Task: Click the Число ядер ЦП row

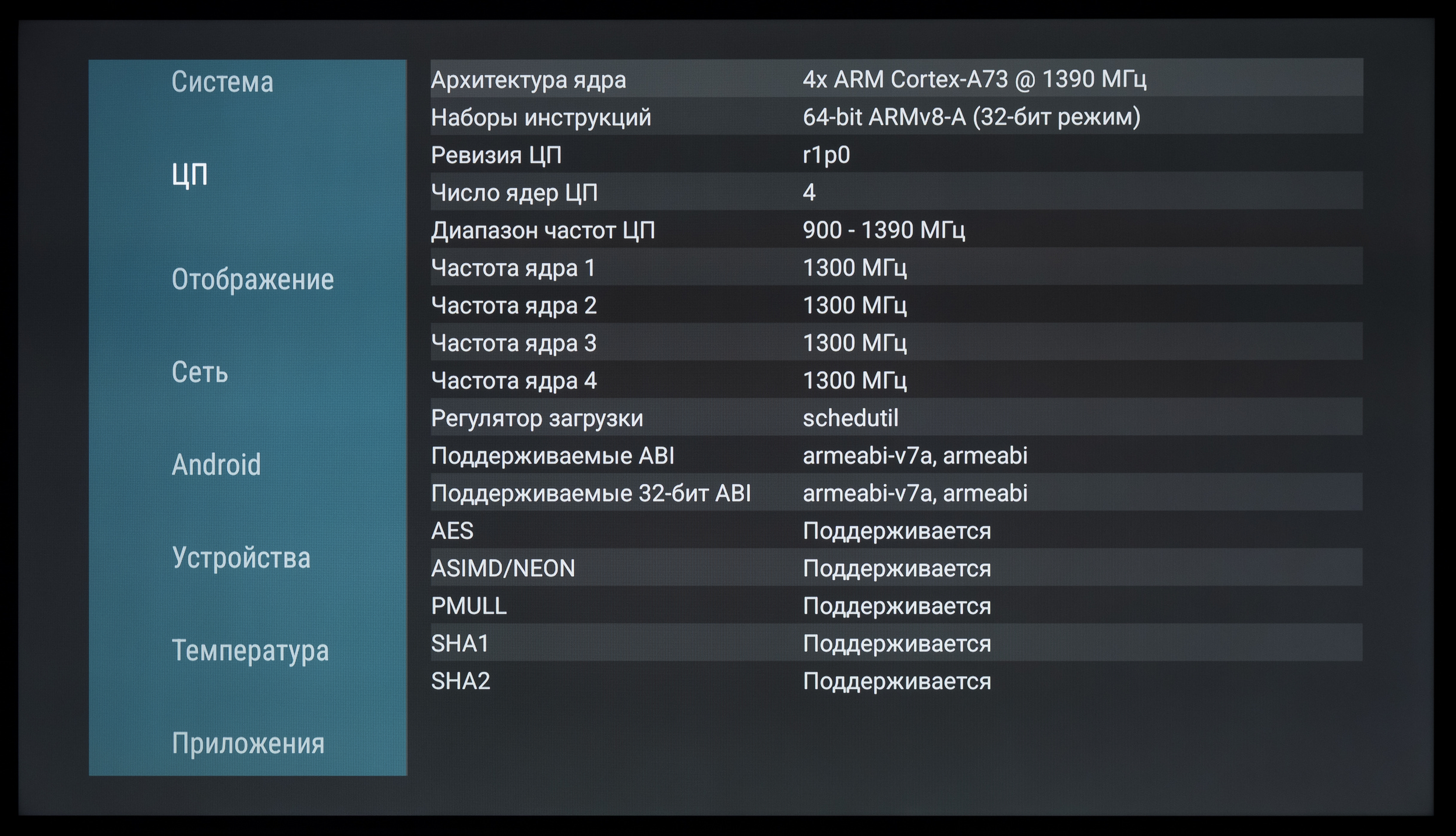Action: [896, 192]
